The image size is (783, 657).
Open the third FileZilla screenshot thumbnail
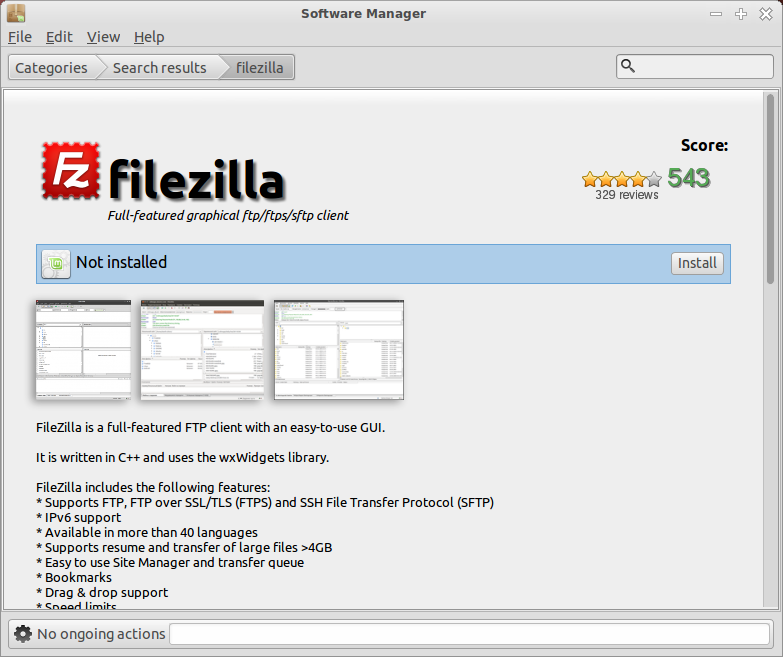point(339,349)
